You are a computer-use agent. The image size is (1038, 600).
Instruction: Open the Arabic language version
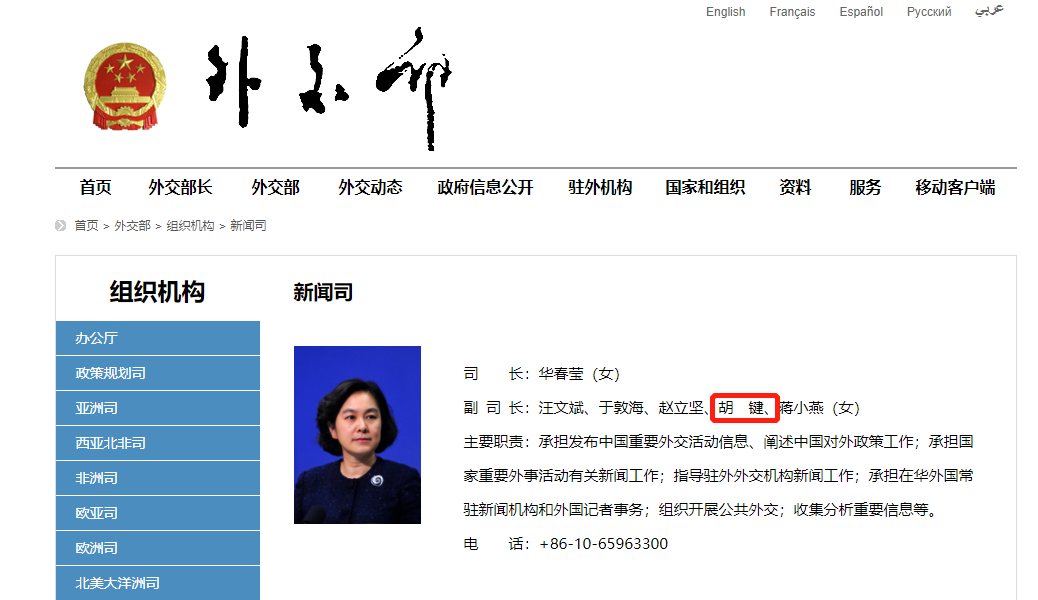989,11
